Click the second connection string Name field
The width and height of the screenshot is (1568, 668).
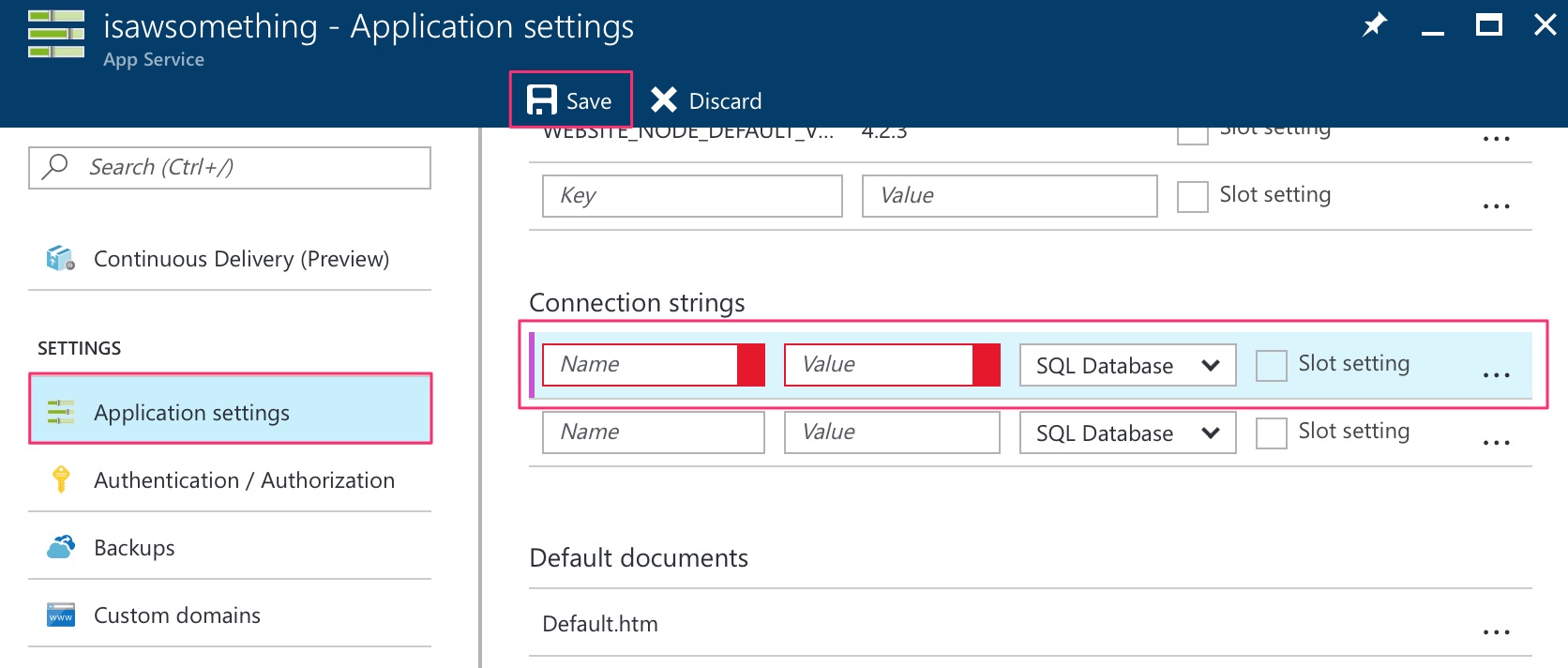tap(654, 433)
